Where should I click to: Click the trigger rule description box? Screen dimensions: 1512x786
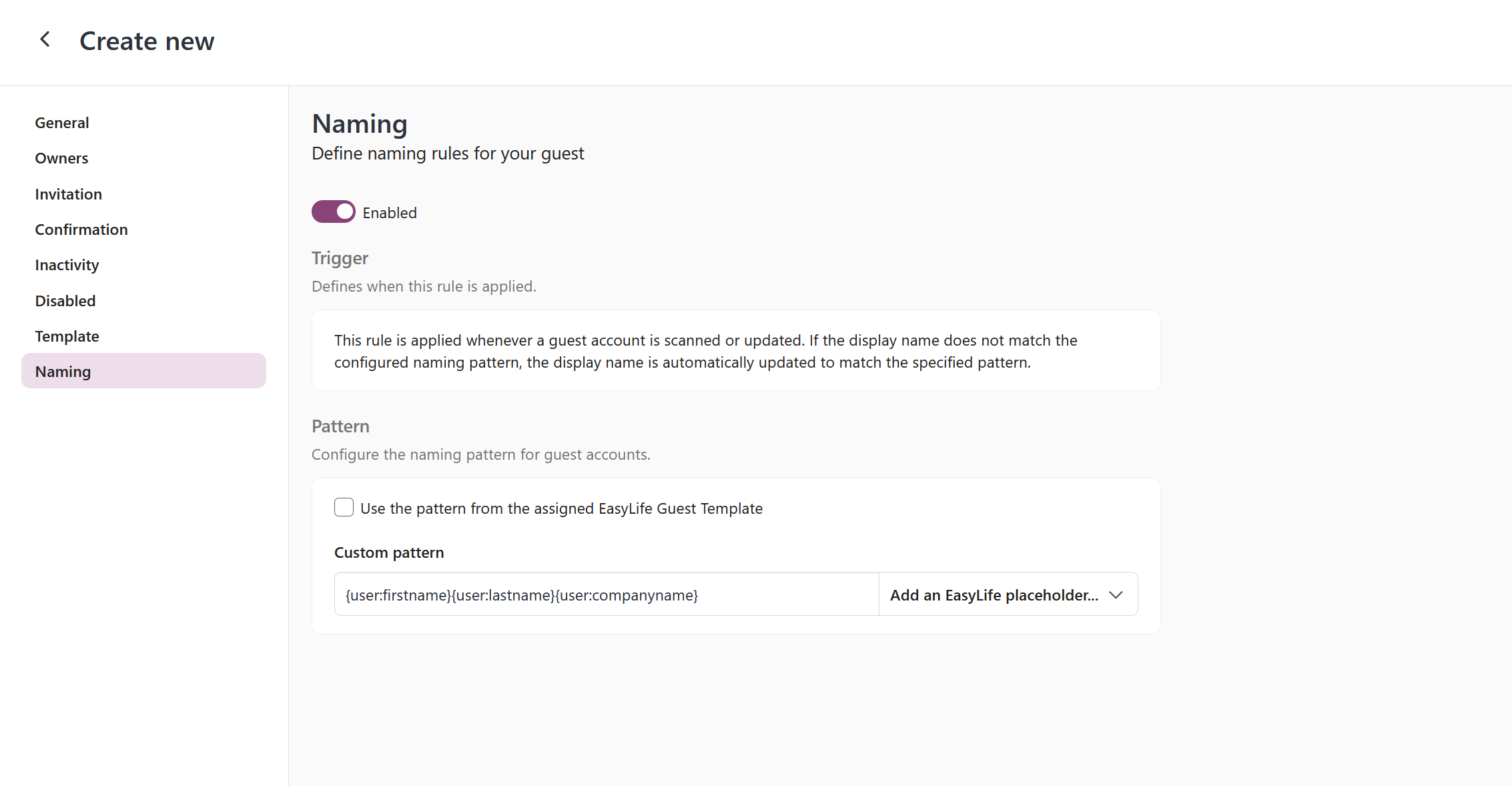click(x=735, y=351)
